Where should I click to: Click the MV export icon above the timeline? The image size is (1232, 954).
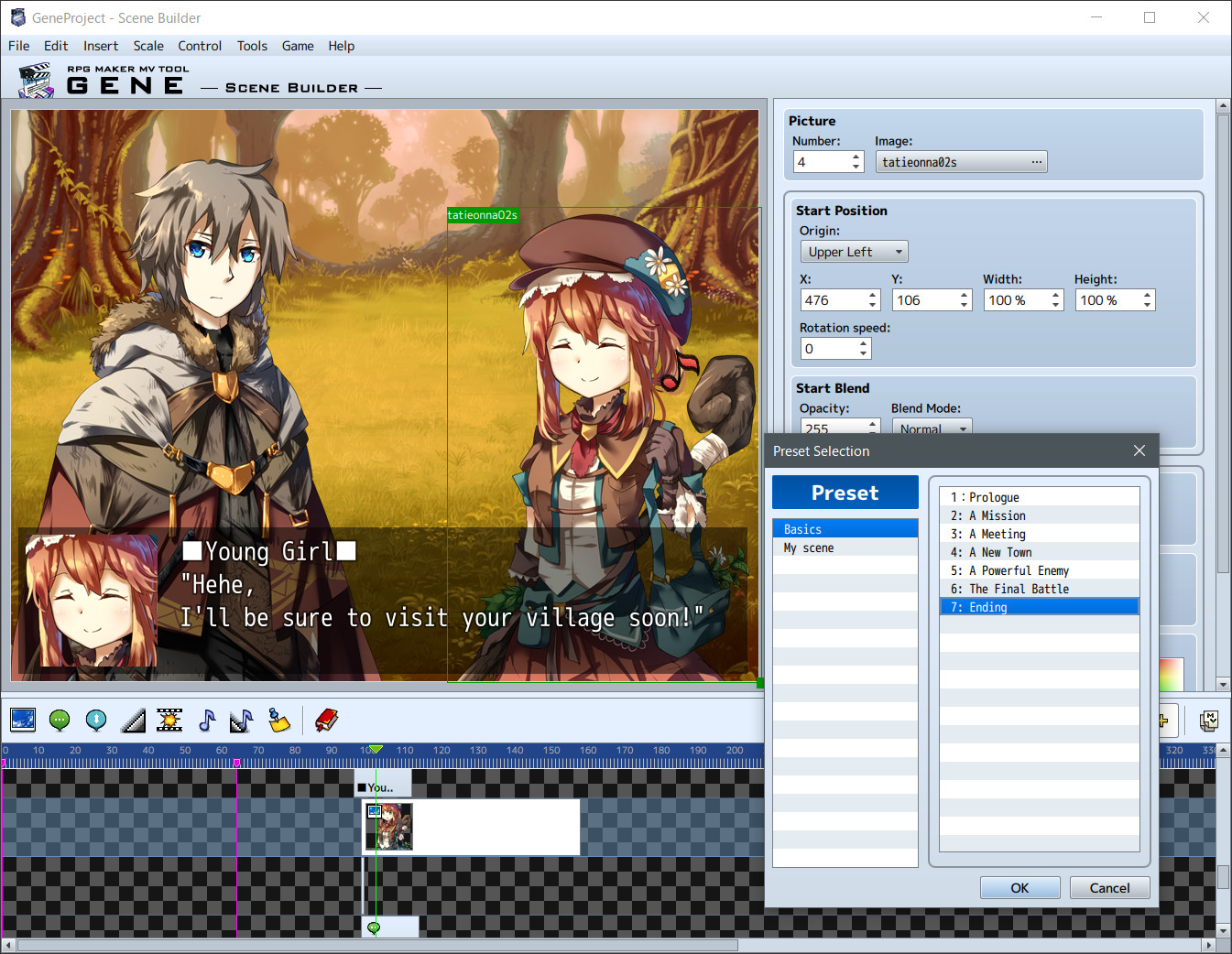[x=1209, y=721]
